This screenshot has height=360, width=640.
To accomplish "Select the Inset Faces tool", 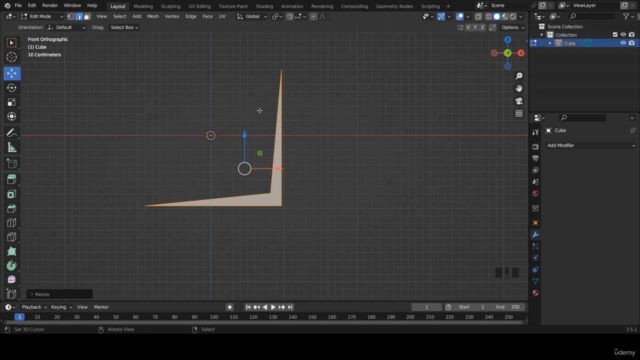I will 12,194.
